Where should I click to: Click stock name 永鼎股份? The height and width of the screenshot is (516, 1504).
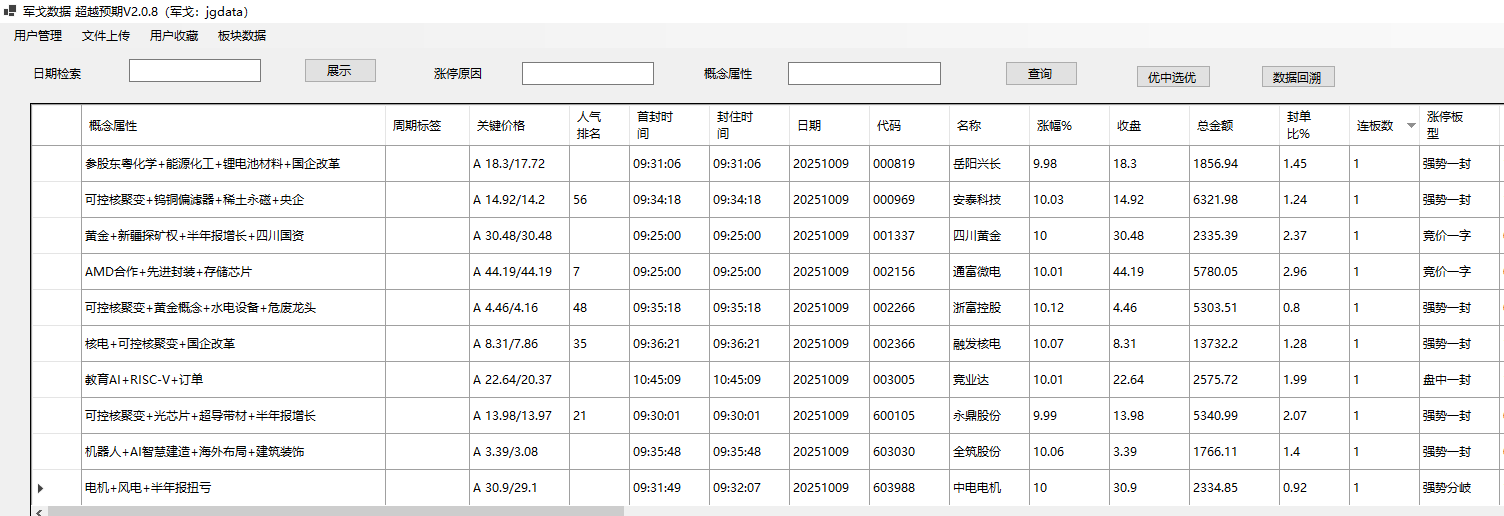[977, 416]
